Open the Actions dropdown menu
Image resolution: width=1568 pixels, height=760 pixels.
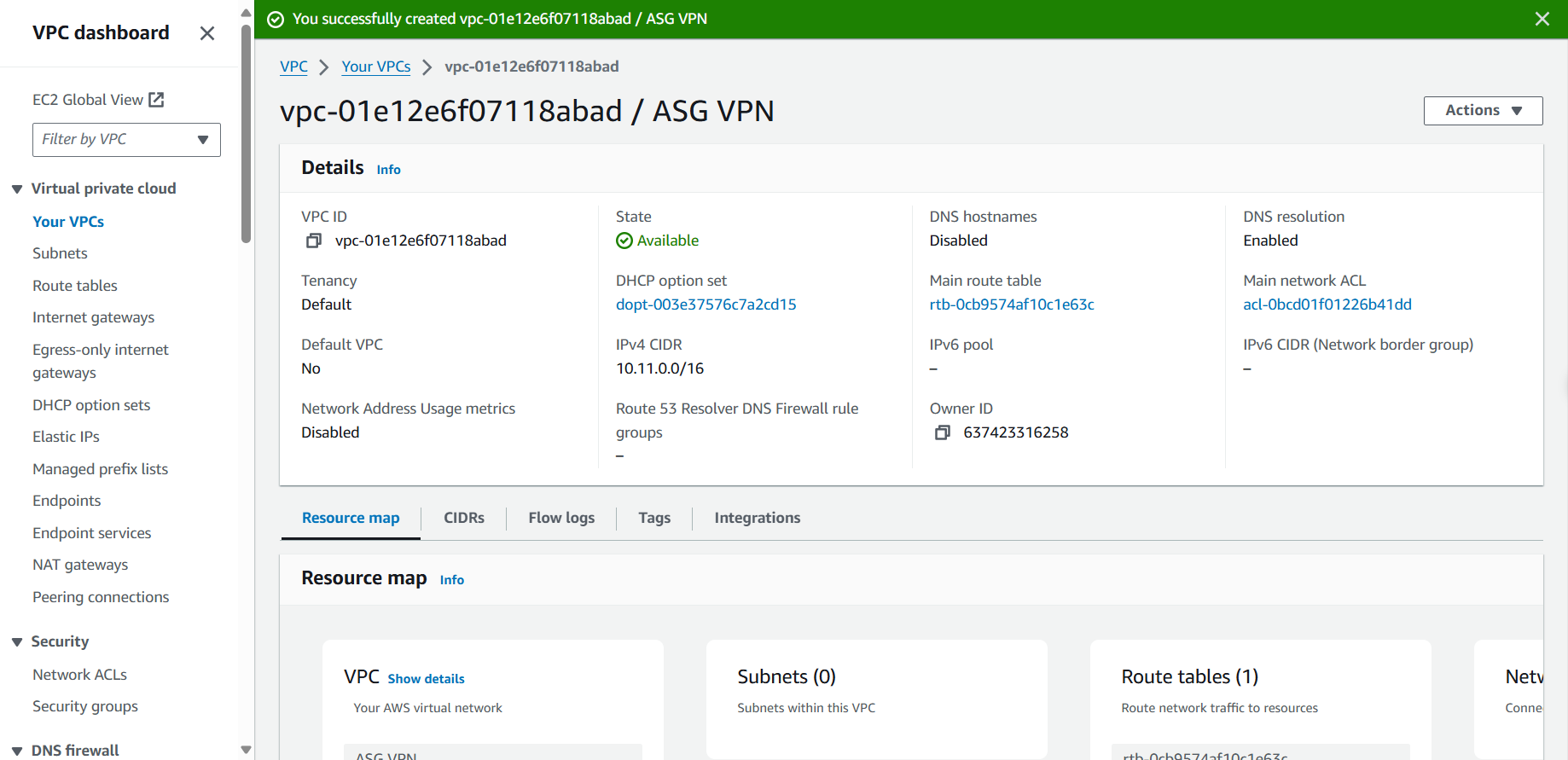pyautogui.click(x=1483, y=111)
